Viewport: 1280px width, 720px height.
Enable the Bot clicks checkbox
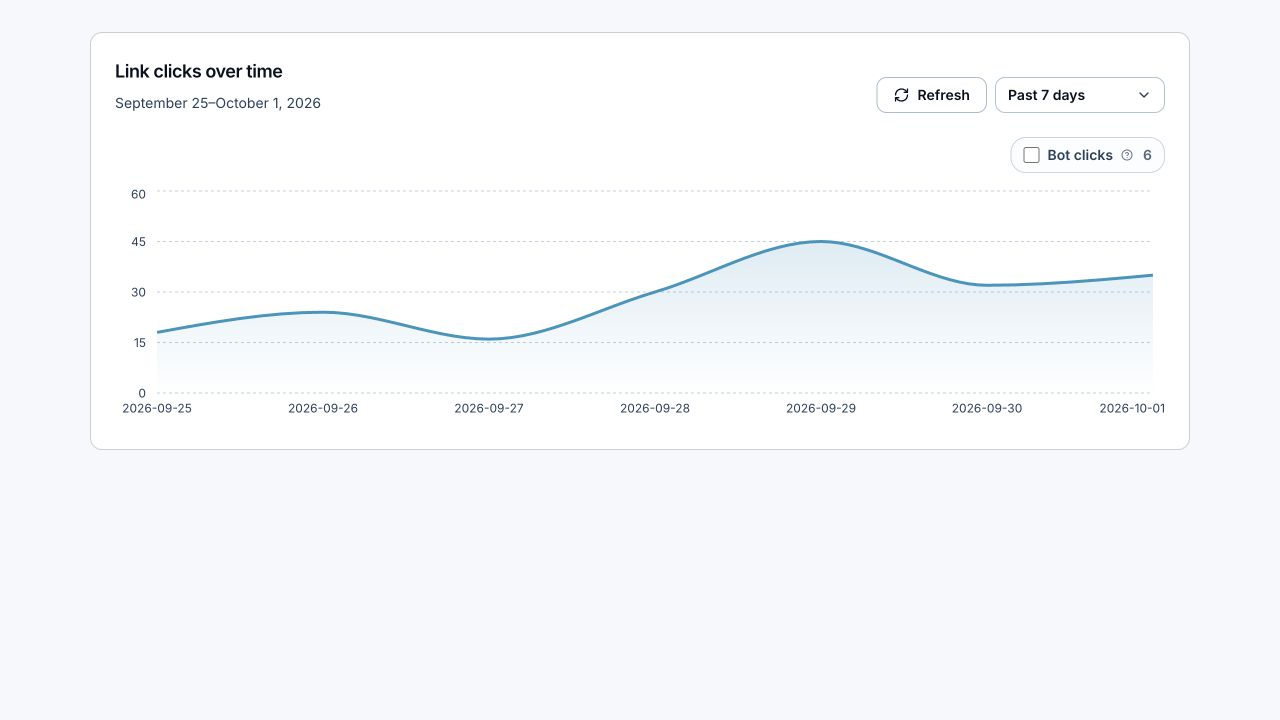[x=1031, y=155]
